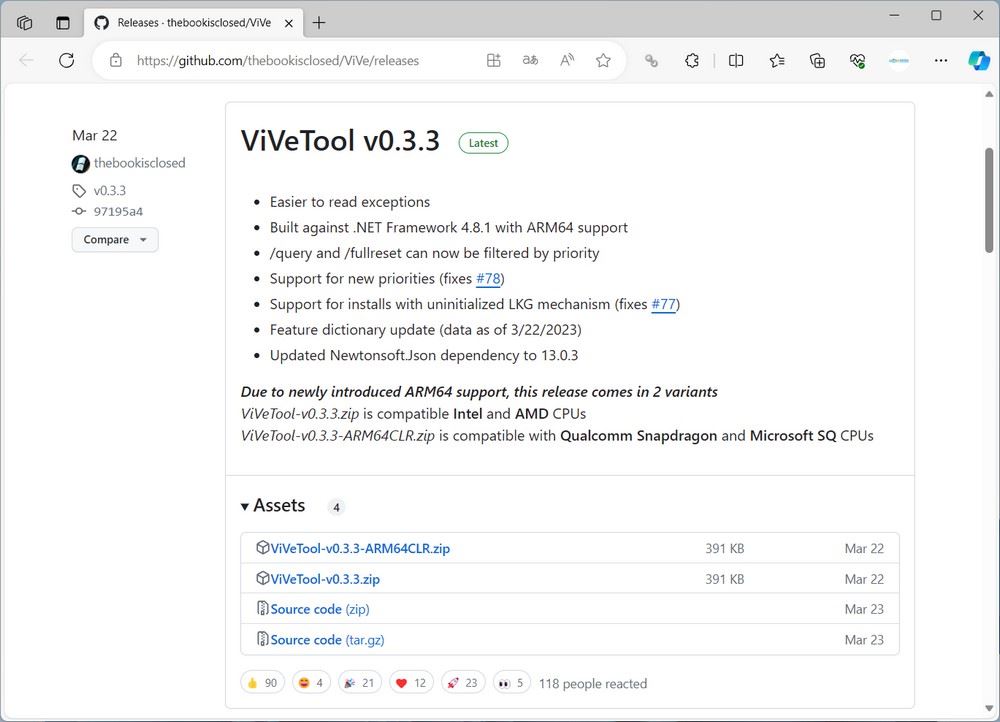Click the scrollbar down arrow

click(989, 709)
